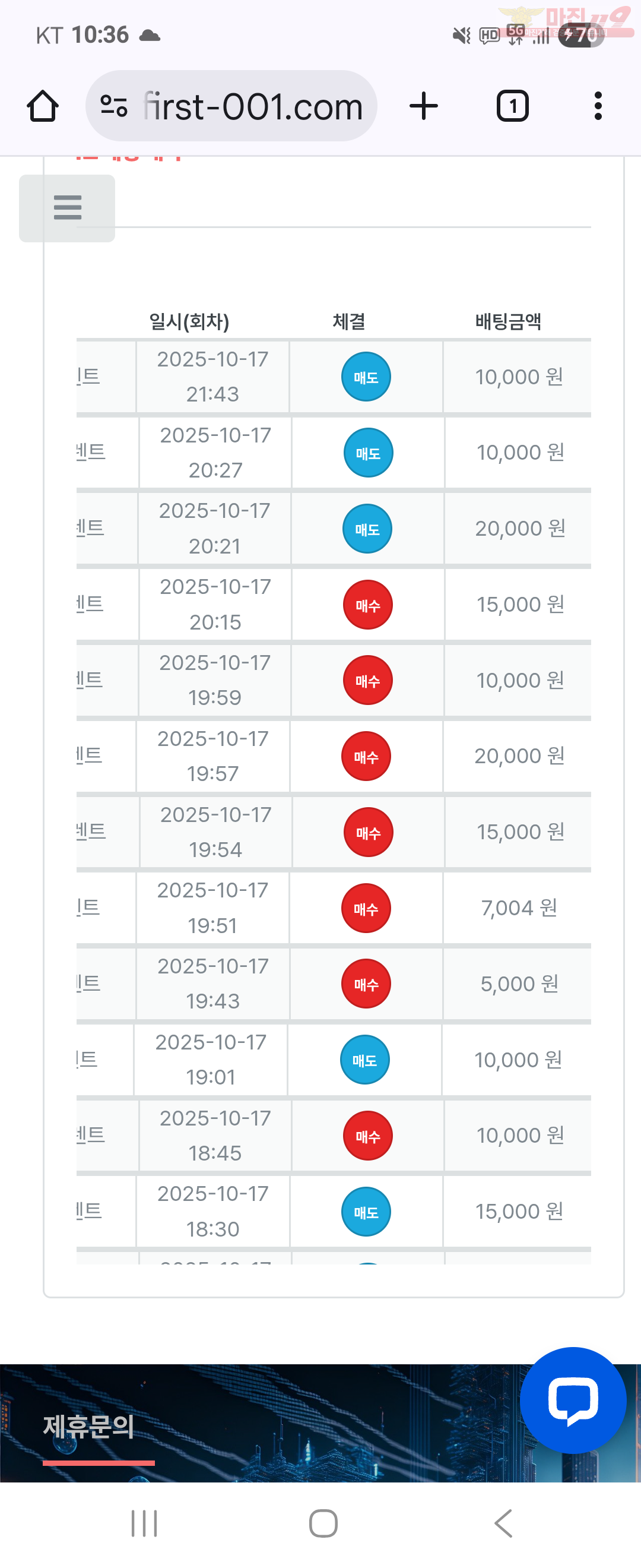Select the 배팅금액 column header
This screenshot has height=1568, width=641.
coord(508,321)
